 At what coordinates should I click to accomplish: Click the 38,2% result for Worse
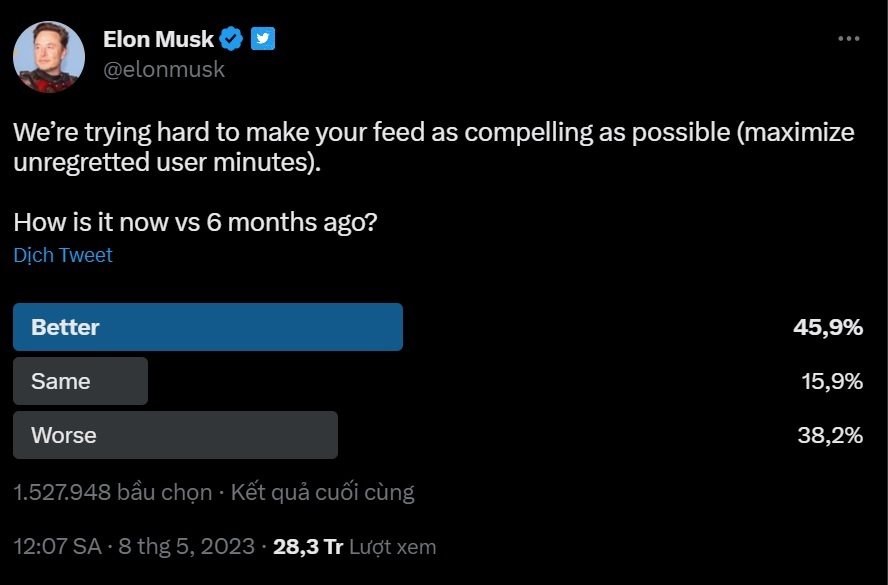coord(831,435)
